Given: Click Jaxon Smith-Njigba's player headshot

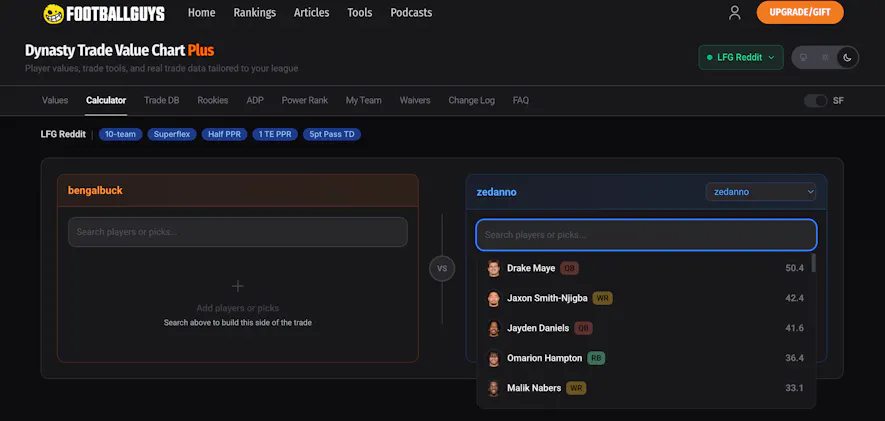Looking at the screenshot, I should (x=494, y=299).
